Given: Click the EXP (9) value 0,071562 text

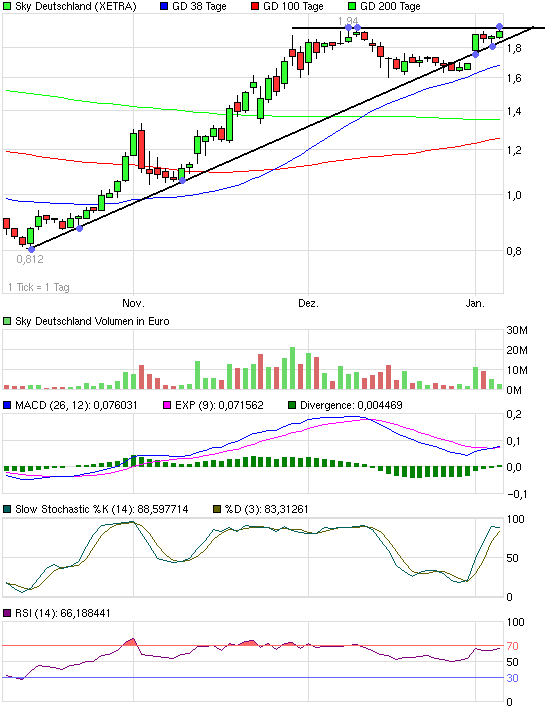Looking at the screenshot, I should coord(241,405).
